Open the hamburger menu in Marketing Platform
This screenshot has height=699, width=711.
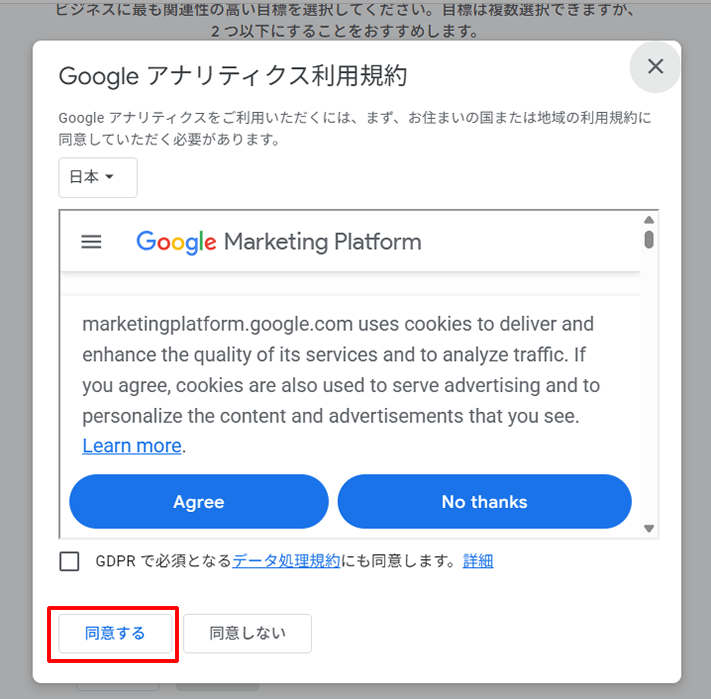[91, 242]
